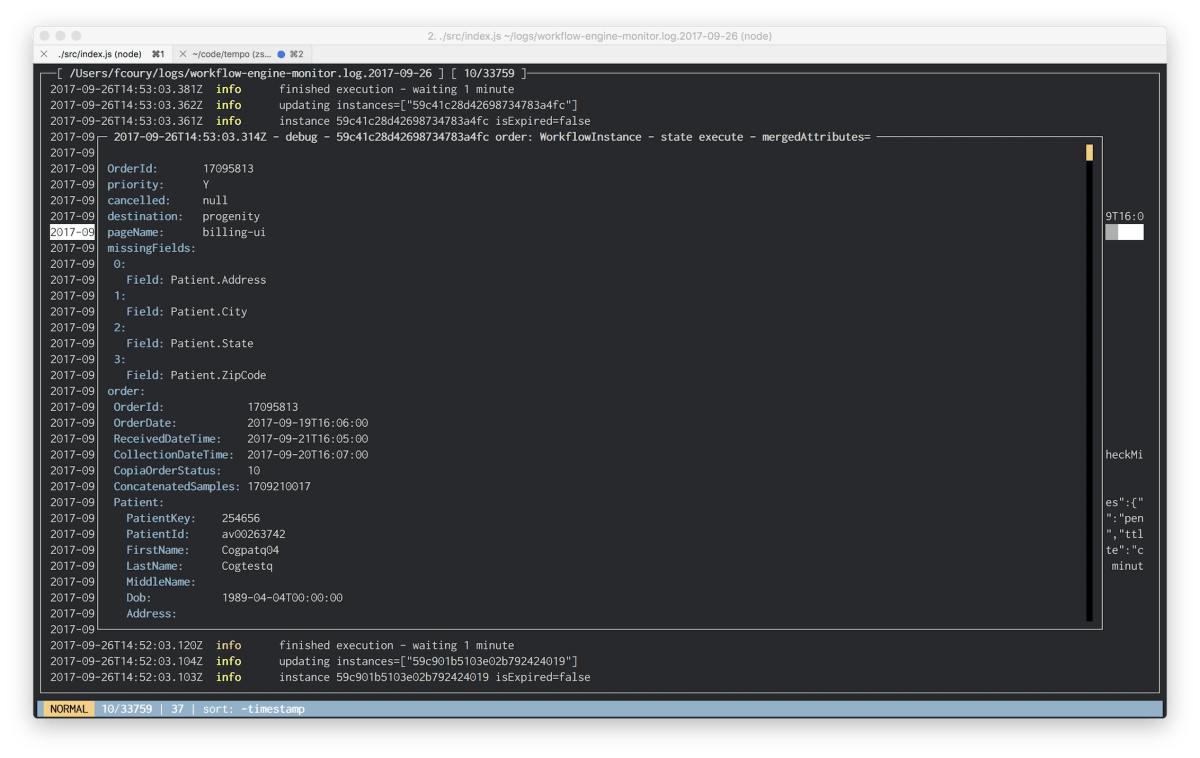Image resolution: width=1200 pixels, height=758 pixels.
Task: Select the NORMAL mode indicator in status bar
Action: (x=68, y=708)
